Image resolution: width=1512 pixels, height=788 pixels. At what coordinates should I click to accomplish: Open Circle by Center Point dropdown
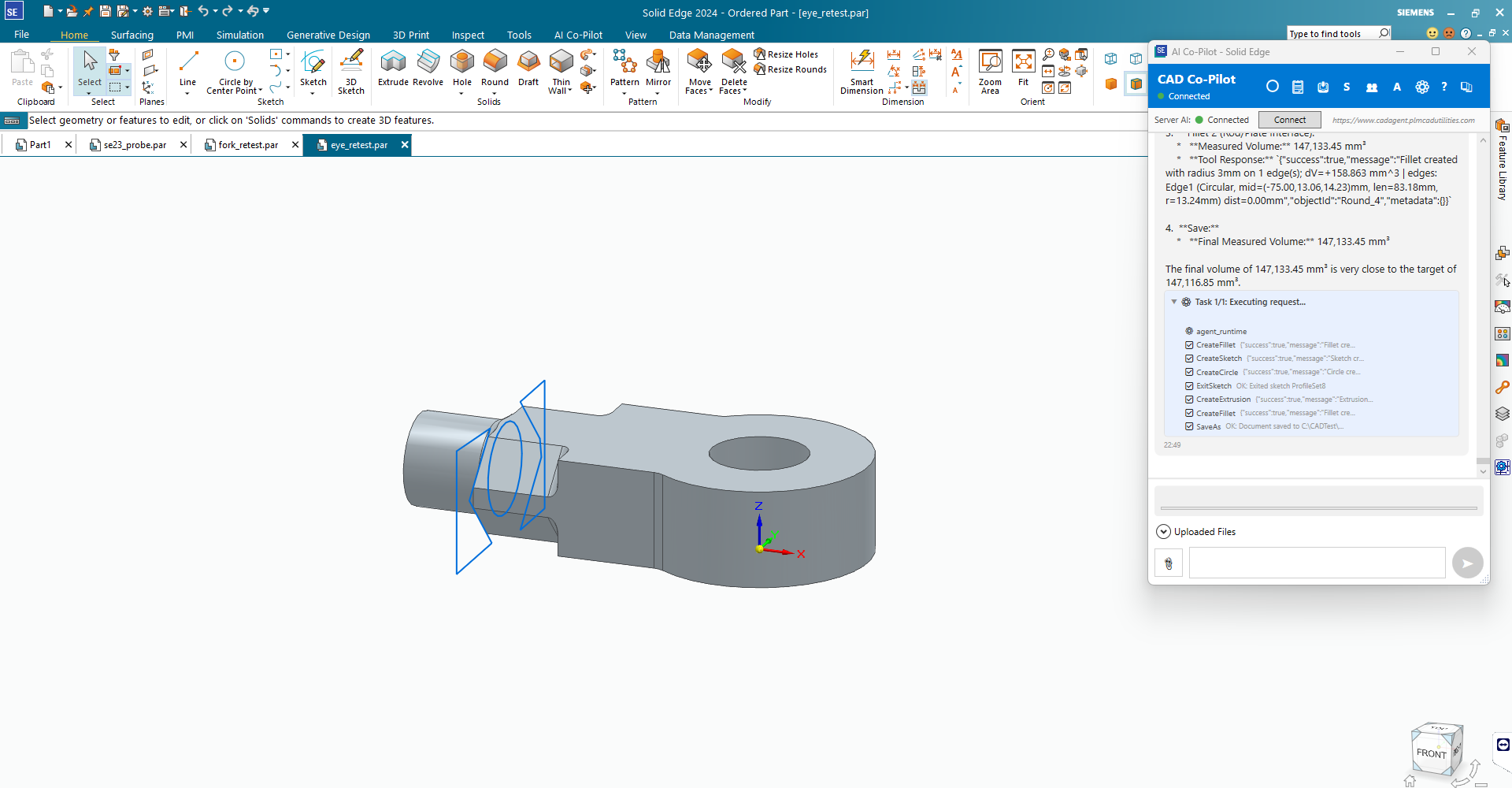click(x=261, y=91)
